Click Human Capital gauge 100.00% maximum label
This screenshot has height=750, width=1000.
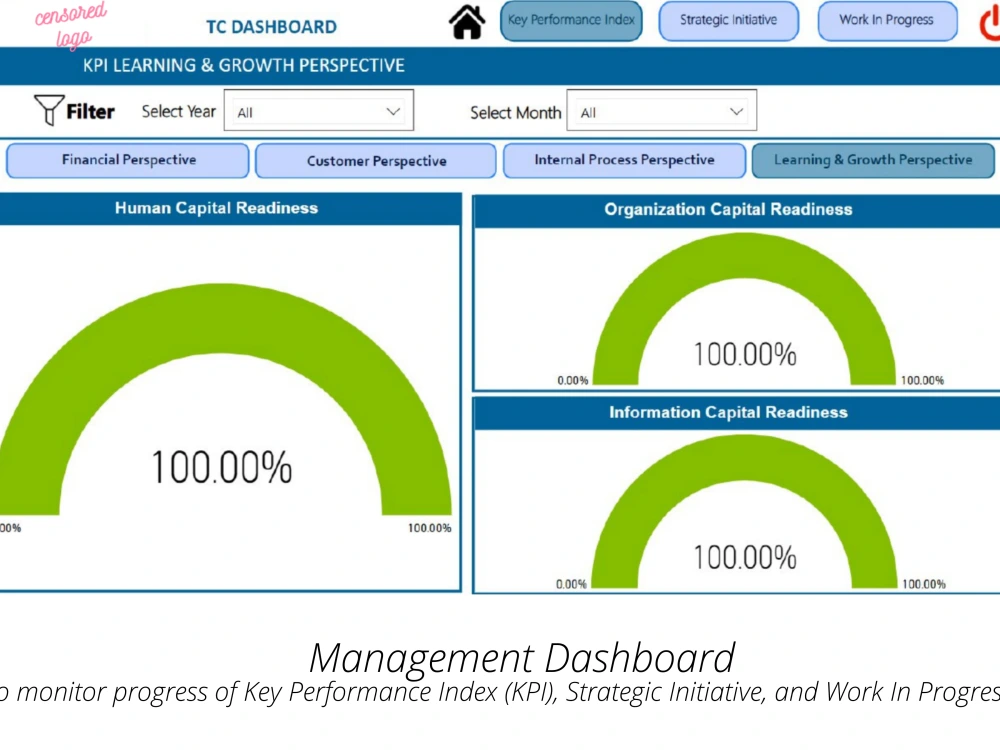coord(429,528)
